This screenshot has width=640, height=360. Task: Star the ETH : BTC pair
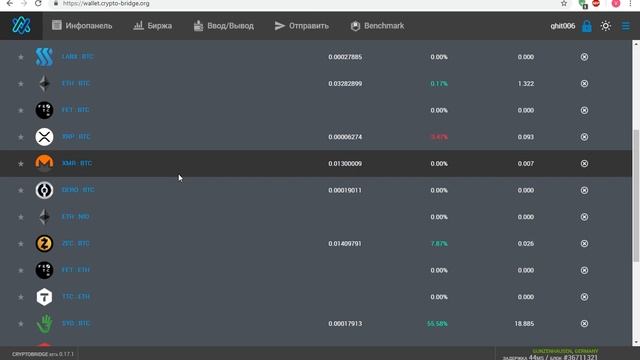(x=21, y=84)
